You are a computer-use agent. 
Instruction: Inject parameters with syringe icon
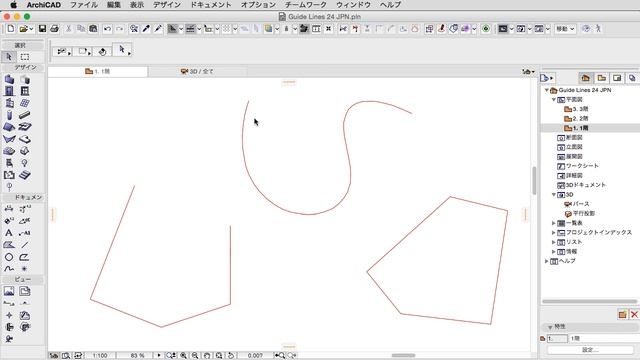(x=158, y=29)
